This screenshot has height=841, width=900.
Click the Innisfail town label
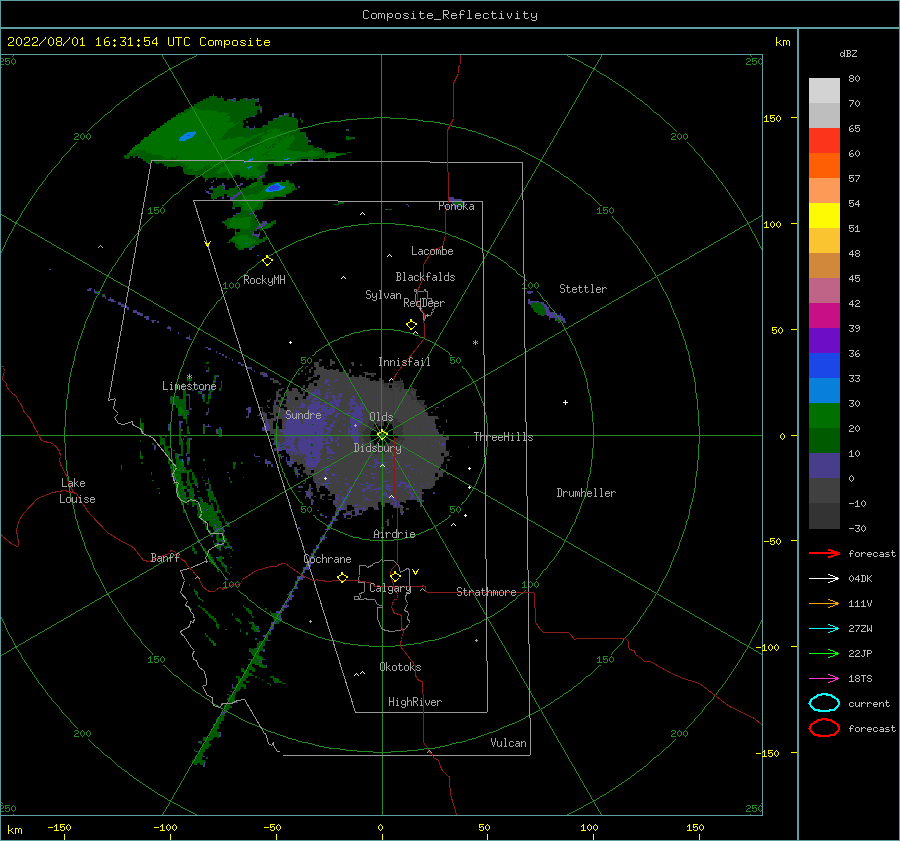(x=404, y=362)
